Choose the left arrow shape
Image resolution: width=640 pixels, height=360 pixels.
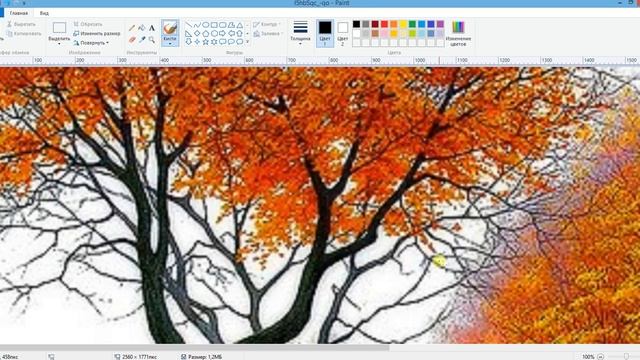pyautogui.click(x=231, y=33)
